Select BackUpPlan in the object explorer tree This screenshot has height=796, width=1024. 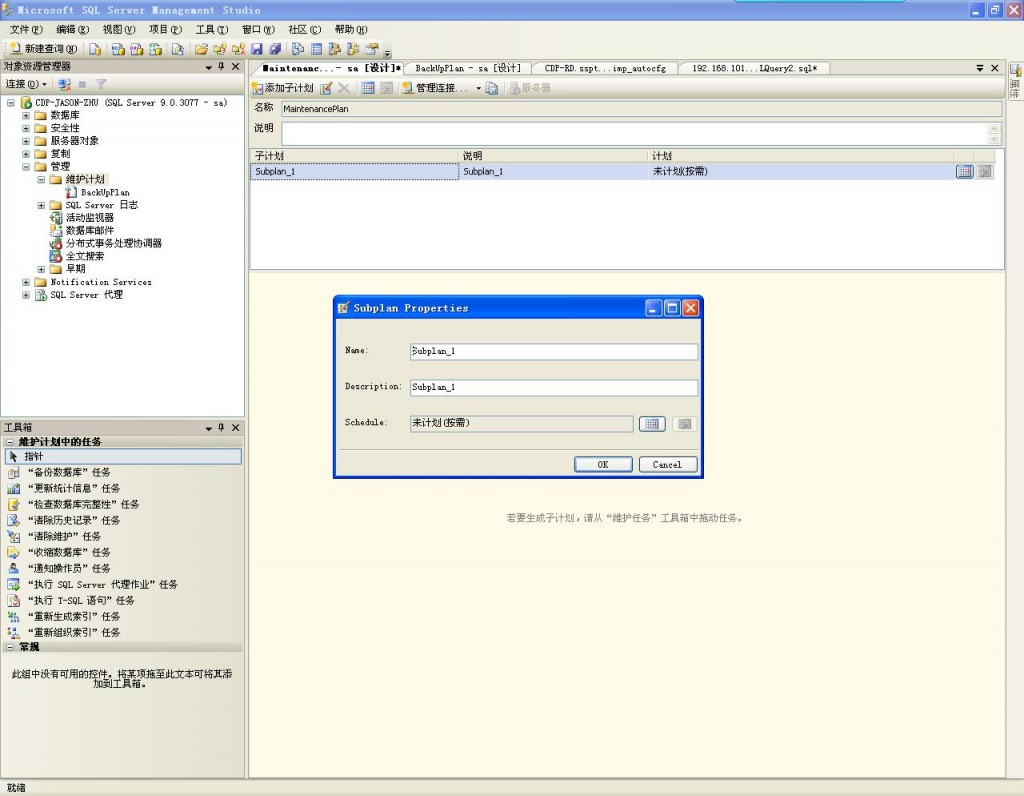pos(104,192)
